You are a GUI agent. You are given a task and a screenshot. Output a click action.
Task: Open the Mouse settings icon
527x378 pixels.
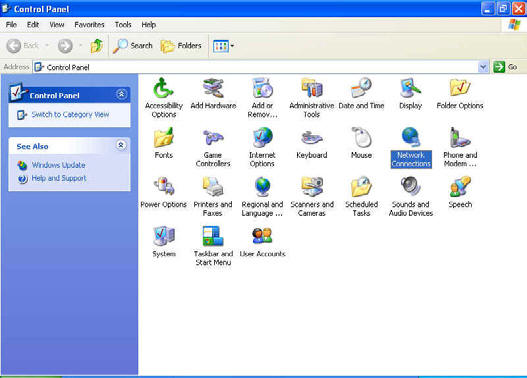click(x=361, y=138)
